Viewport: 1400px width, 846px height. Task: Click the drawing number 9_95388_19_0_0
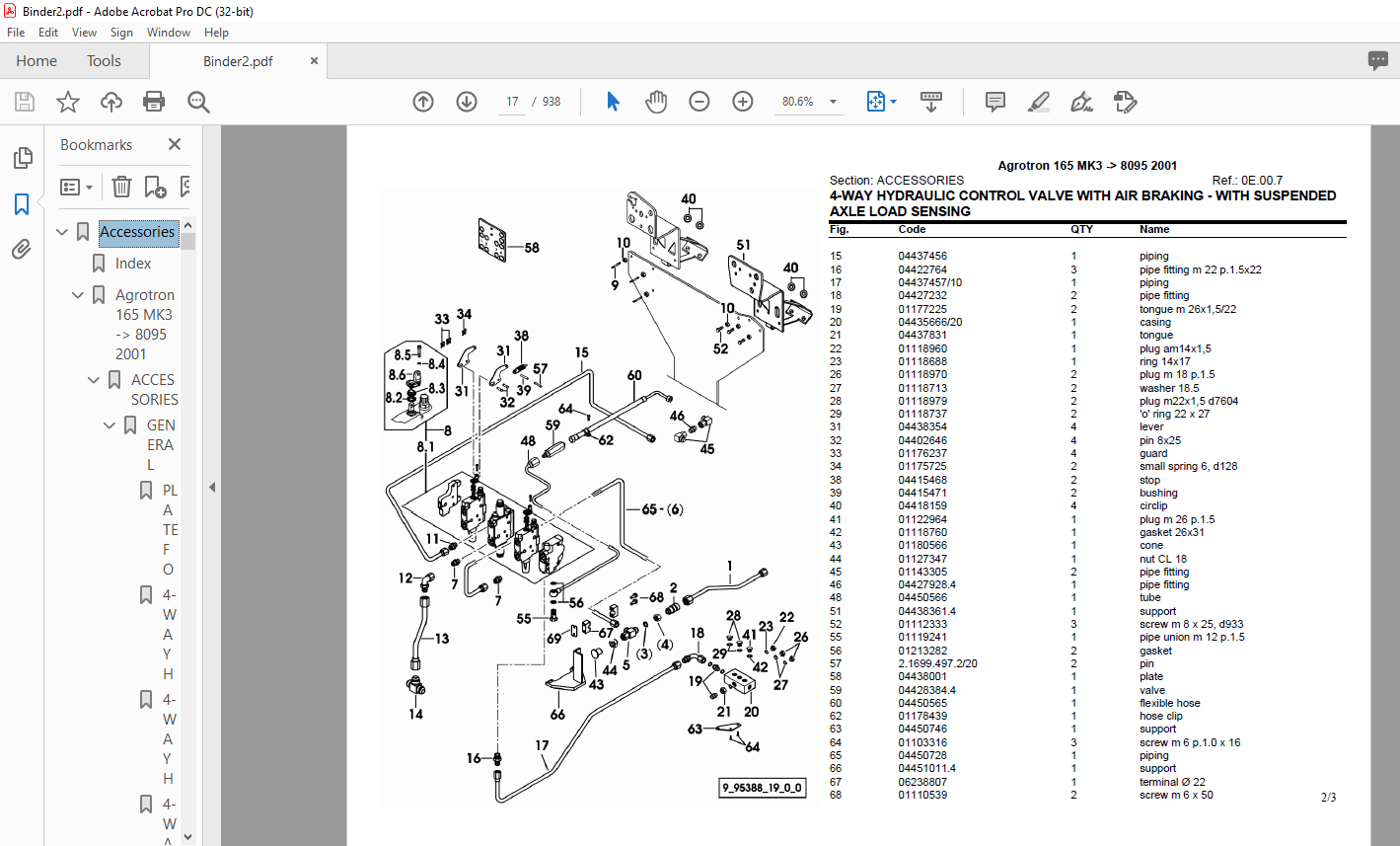(x=762, y=788)
